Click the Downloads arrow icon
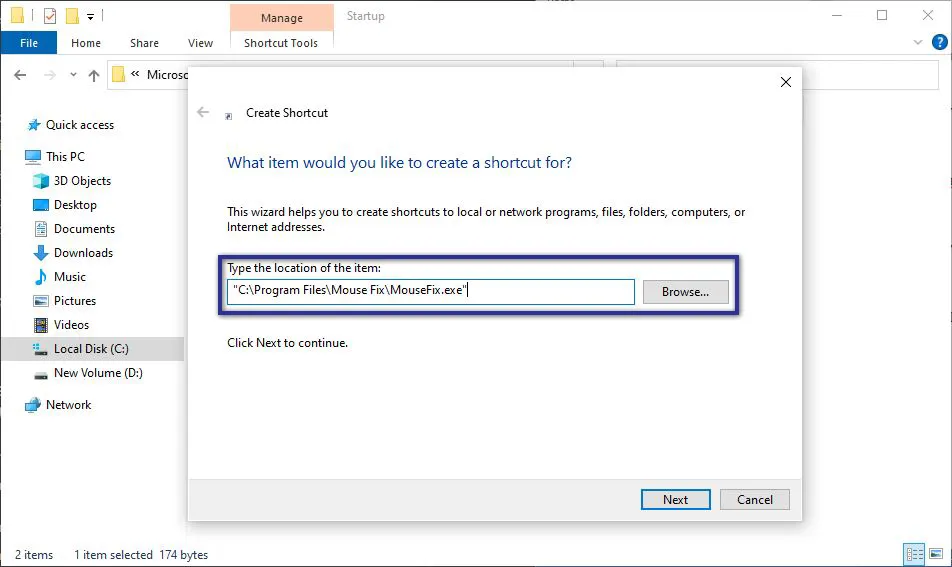 pos(41,253)
